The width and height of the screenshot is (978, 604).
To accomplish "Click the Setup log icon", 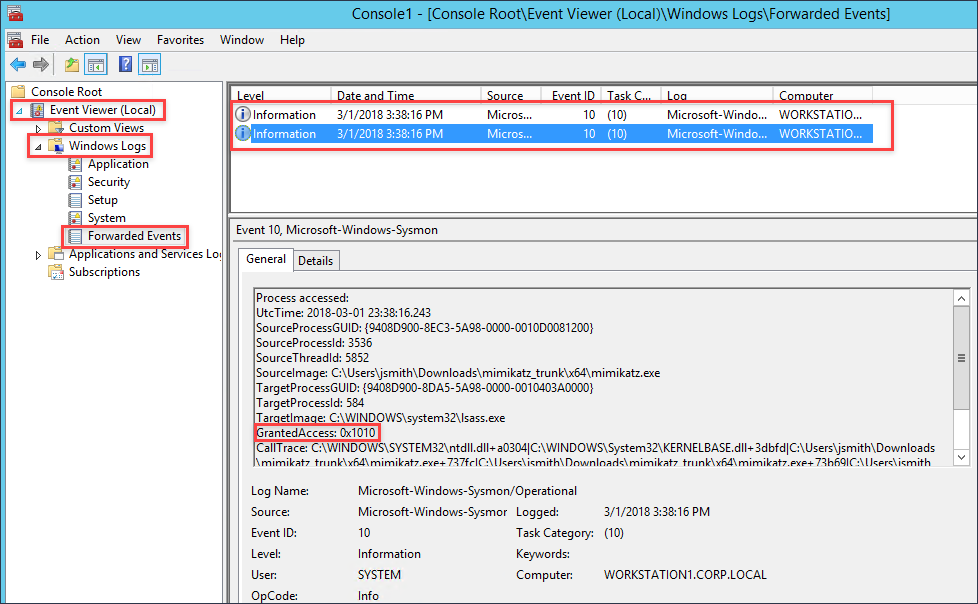I will 75,200.
